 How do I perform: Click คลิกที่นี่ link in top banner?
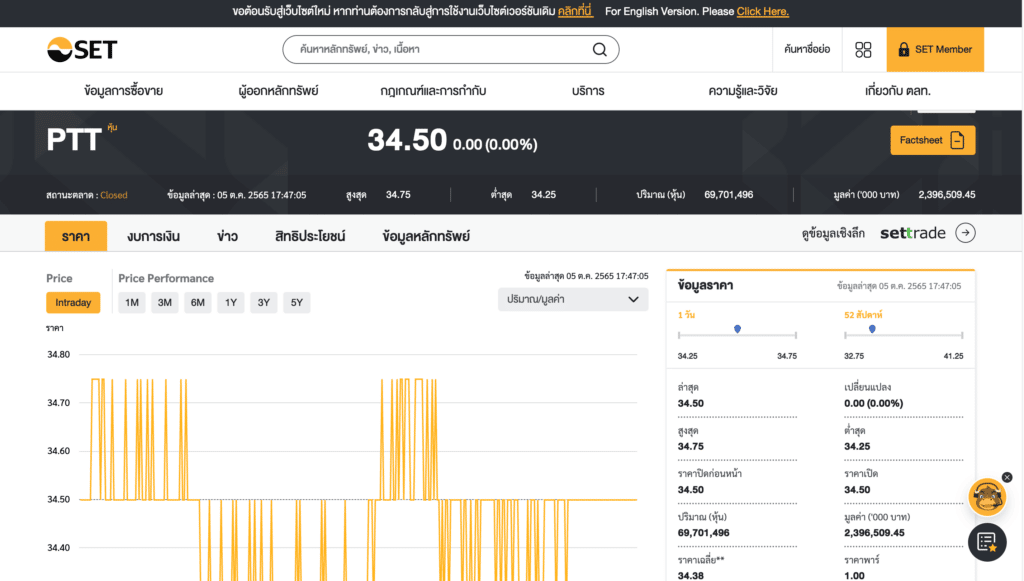tap(575, 11)
